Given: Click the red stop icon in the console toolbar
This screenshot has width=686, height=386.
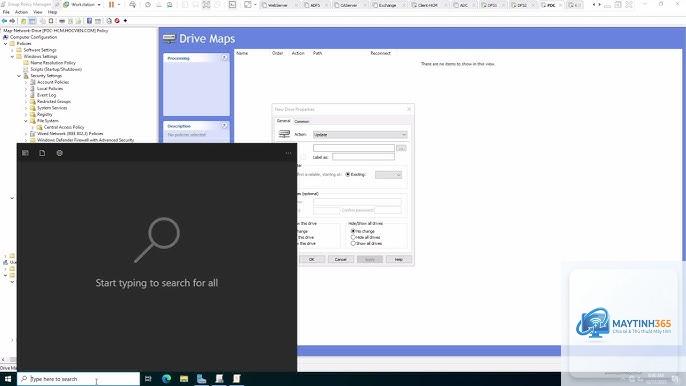Looking at the screenshot, I should [117, 21].
